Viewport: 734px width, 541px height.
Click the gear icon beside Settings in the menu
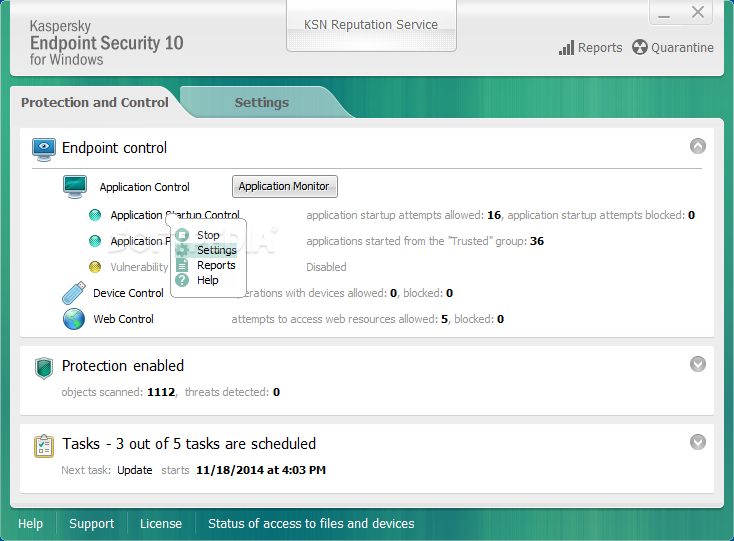click(x=182, y=250)
